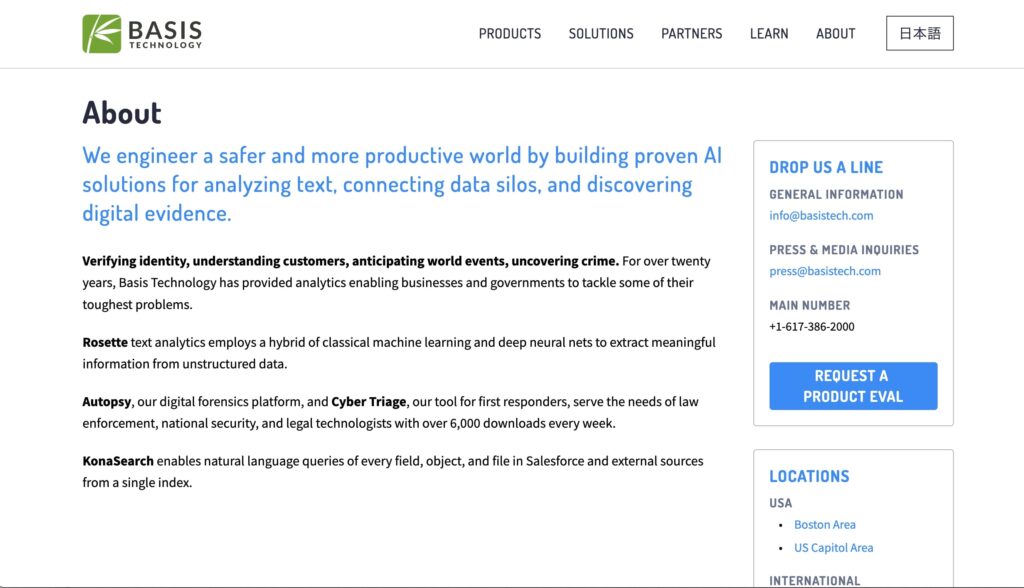Click the LOCATIONS sidebar heading
The width and height of the screenshot is (1024, 588).
coord(809,477)
